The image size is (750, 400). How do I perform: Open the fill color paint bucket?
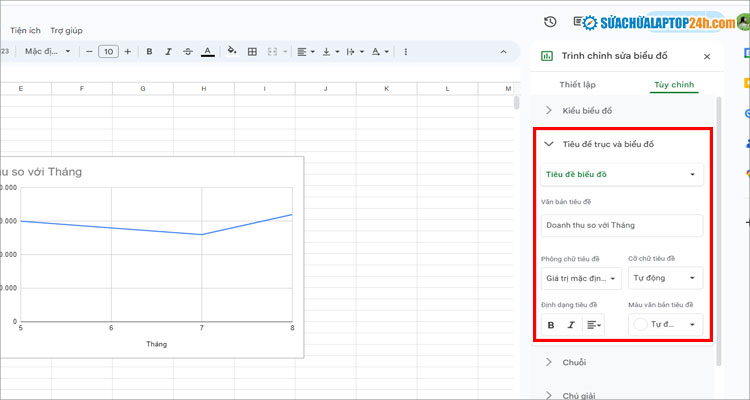232,51
